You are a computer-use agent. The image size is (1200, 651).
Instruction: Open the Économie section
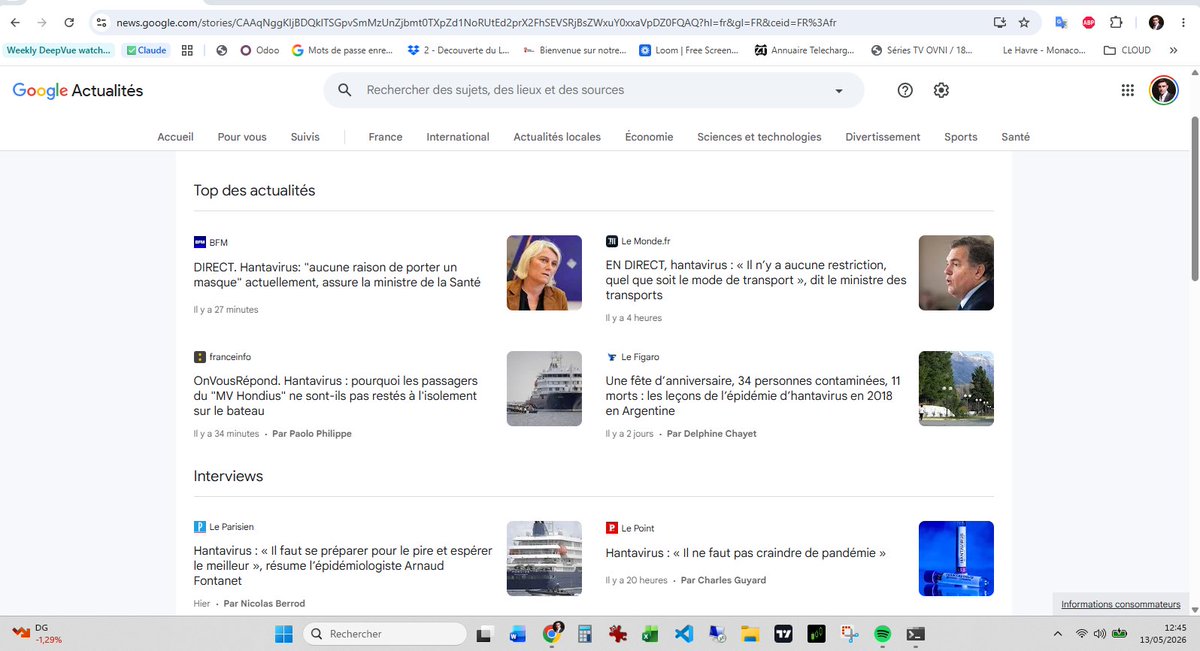(649, 137)
